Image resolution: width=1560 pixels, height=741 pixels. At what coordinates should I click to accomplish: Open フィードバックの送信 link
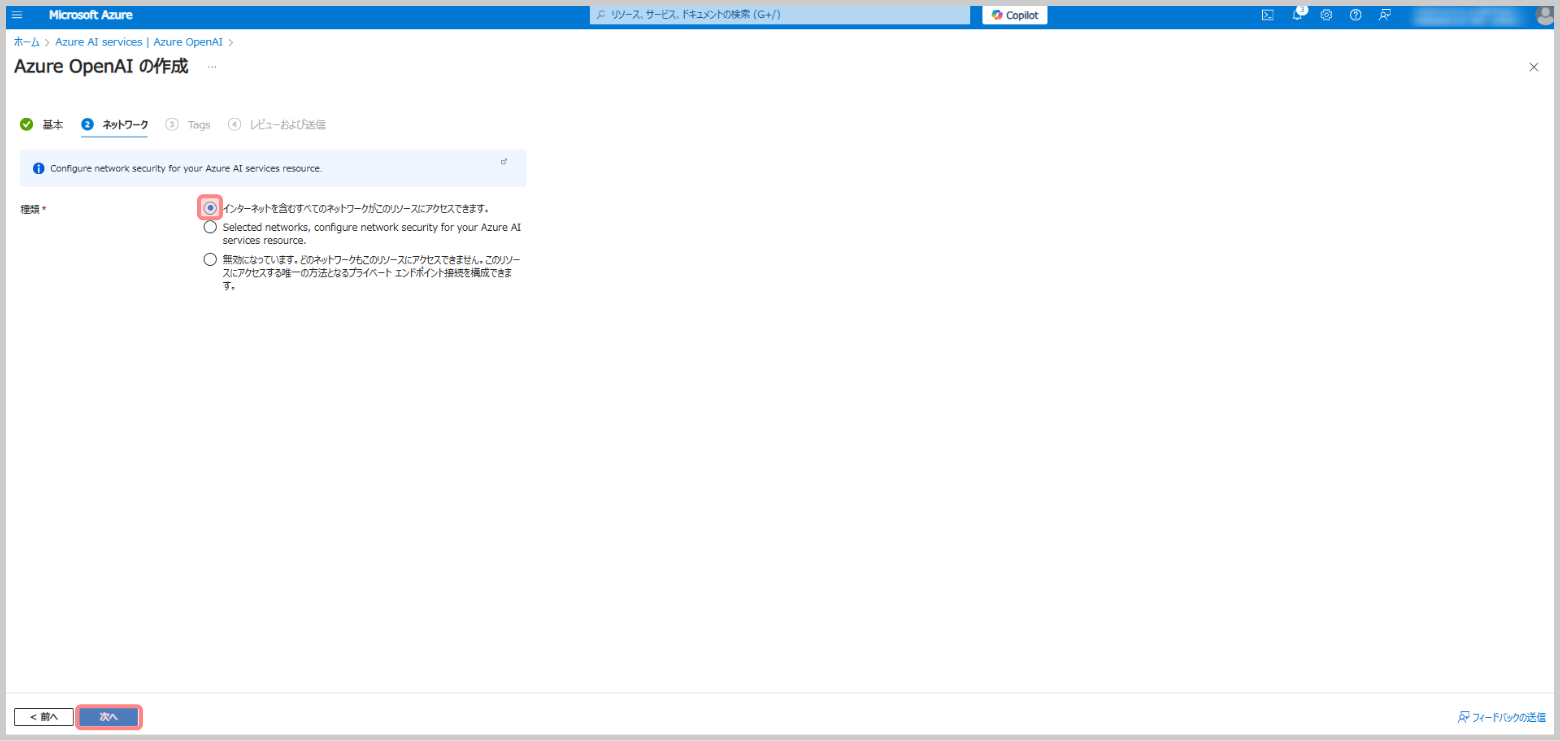[x=1501, y=717]
